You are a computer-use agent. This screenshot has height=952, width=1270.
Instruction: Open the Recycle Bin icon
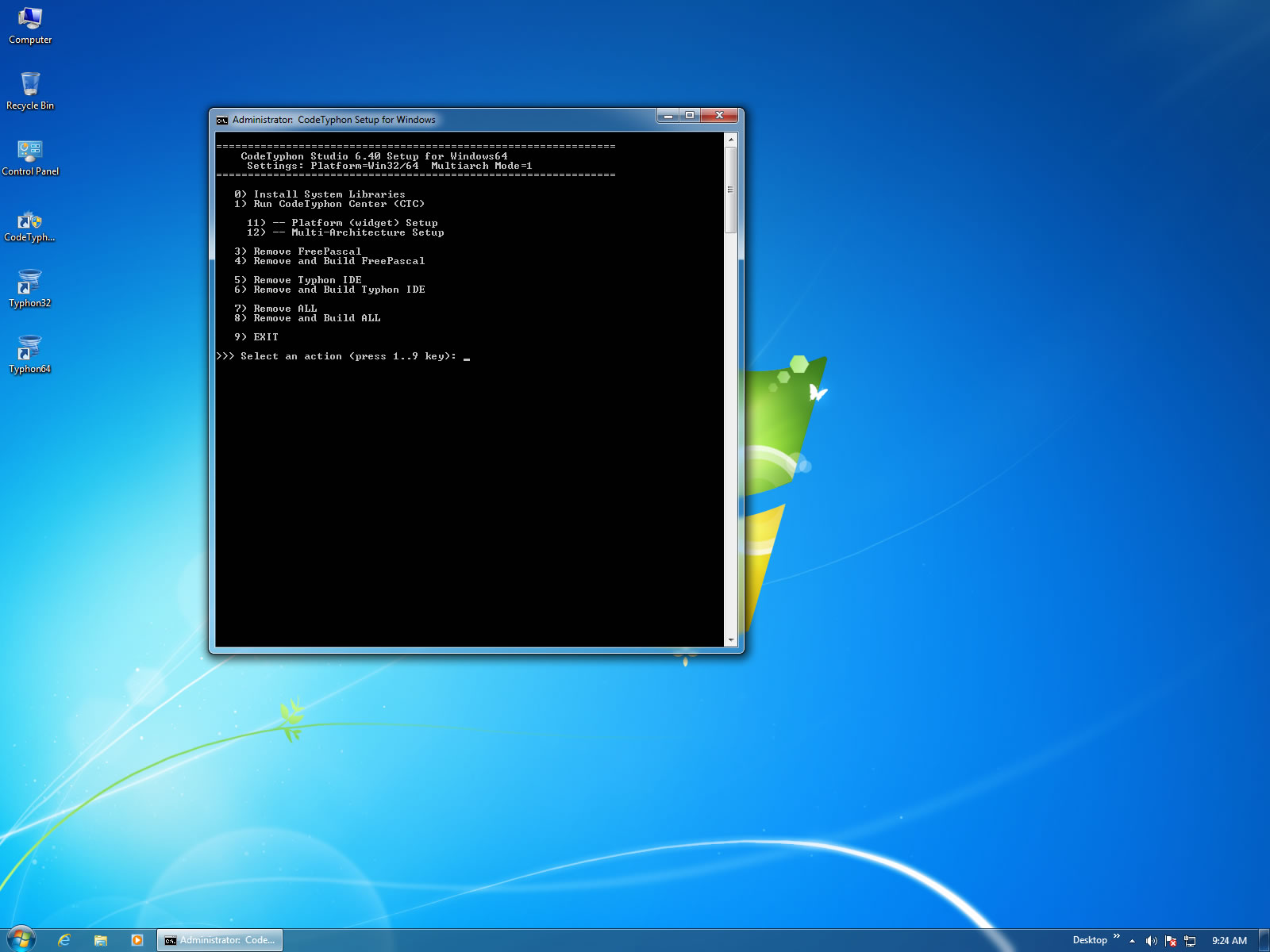tap(30, 91)
